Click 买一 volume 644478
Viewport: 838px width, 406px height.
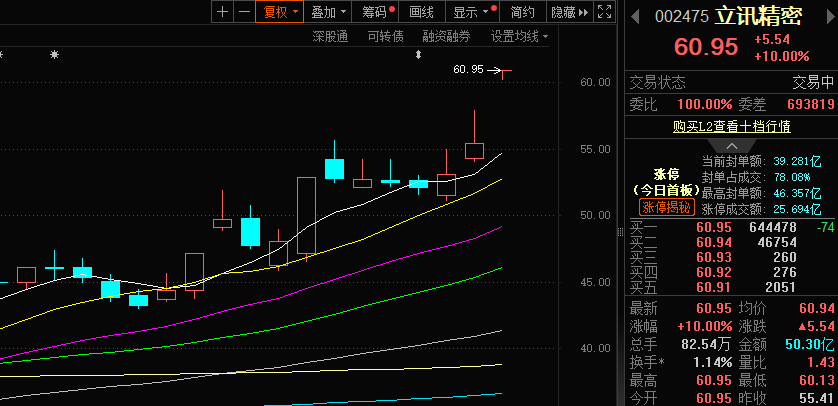click(x=773, y=228)
